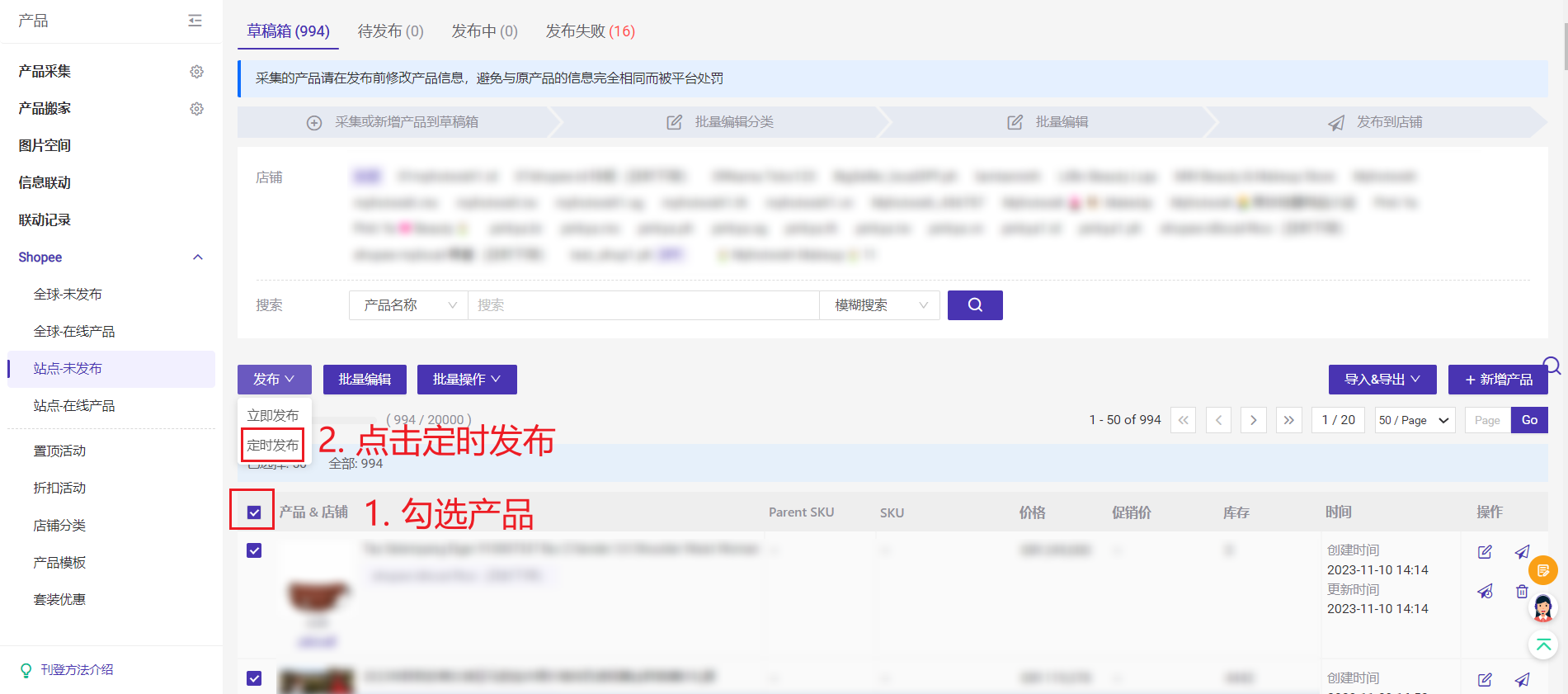1568x694 pixels.
Task: Toggle the select-all checkbox in table header
Action: [x=254, y=512]
